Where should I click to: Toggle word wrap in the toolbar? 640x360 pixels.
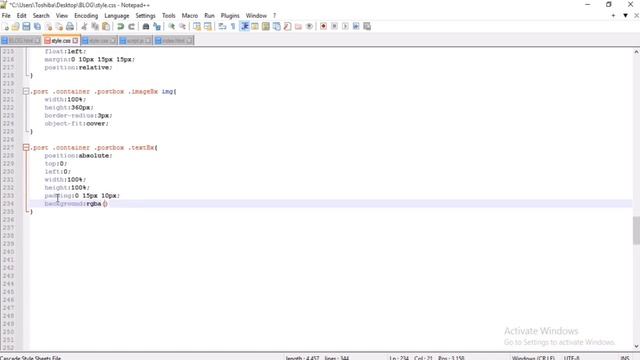tap(222, 27)
